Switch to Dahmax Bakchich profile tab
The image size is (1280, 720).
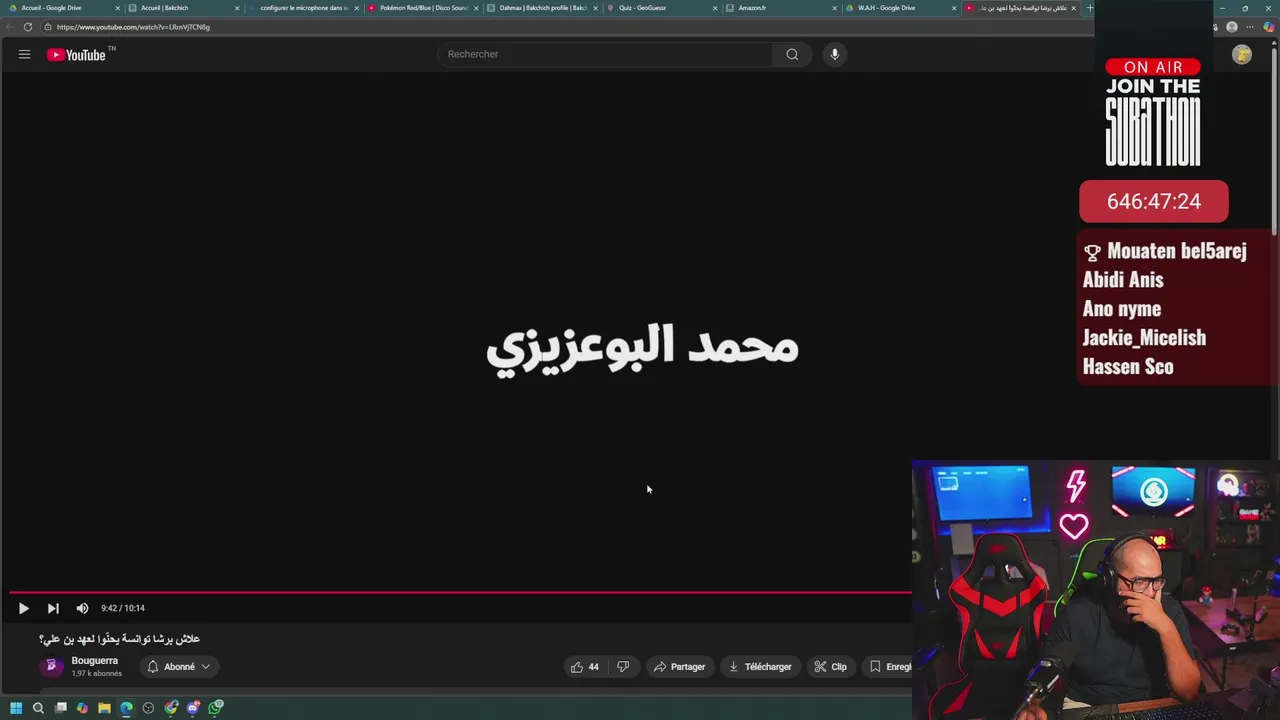pos(543,8)
